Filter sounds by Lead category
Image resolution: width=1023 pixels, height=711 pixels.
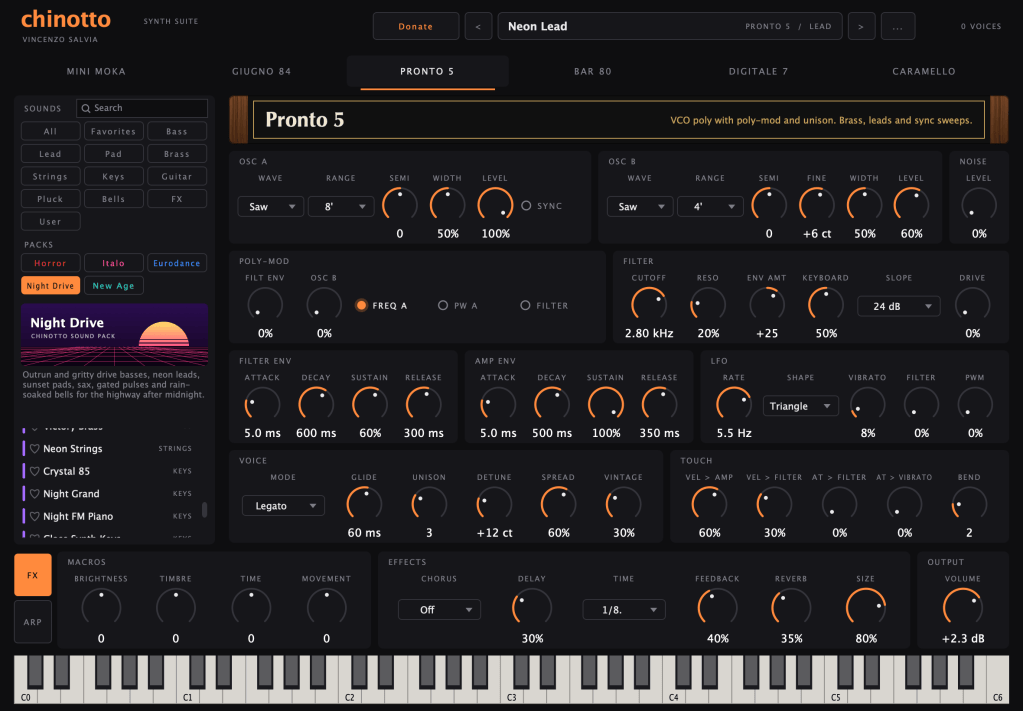tap(50, 154)
